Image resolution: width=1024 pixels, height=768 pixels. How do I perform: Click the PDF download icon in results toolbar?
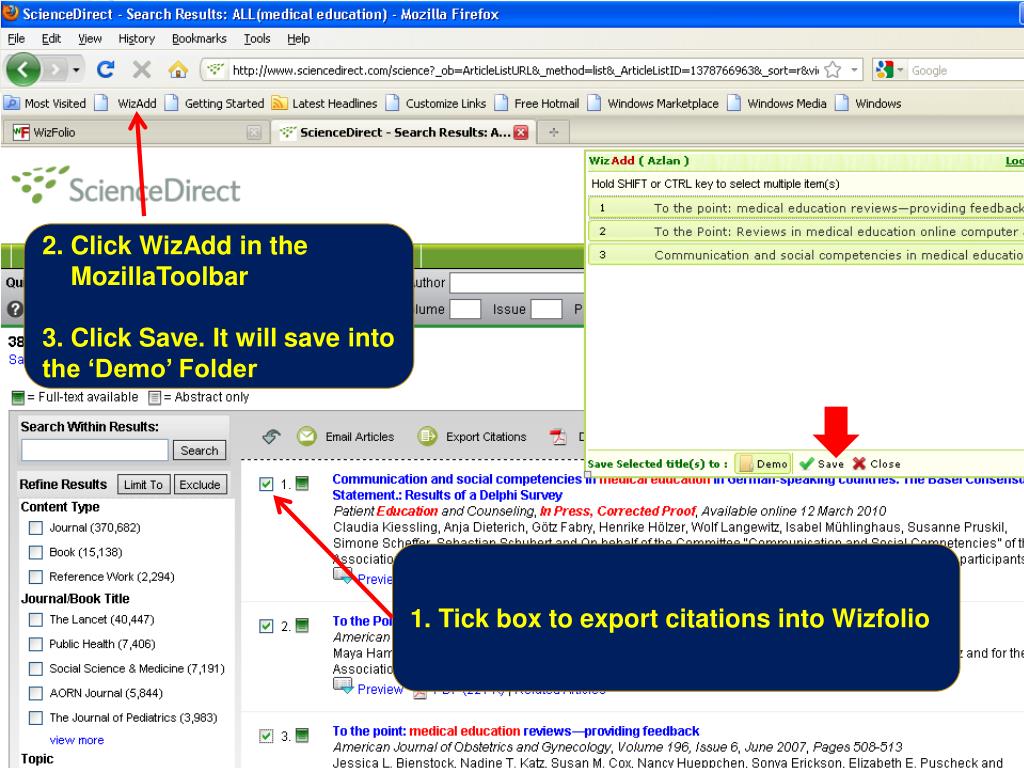point(558,436)
